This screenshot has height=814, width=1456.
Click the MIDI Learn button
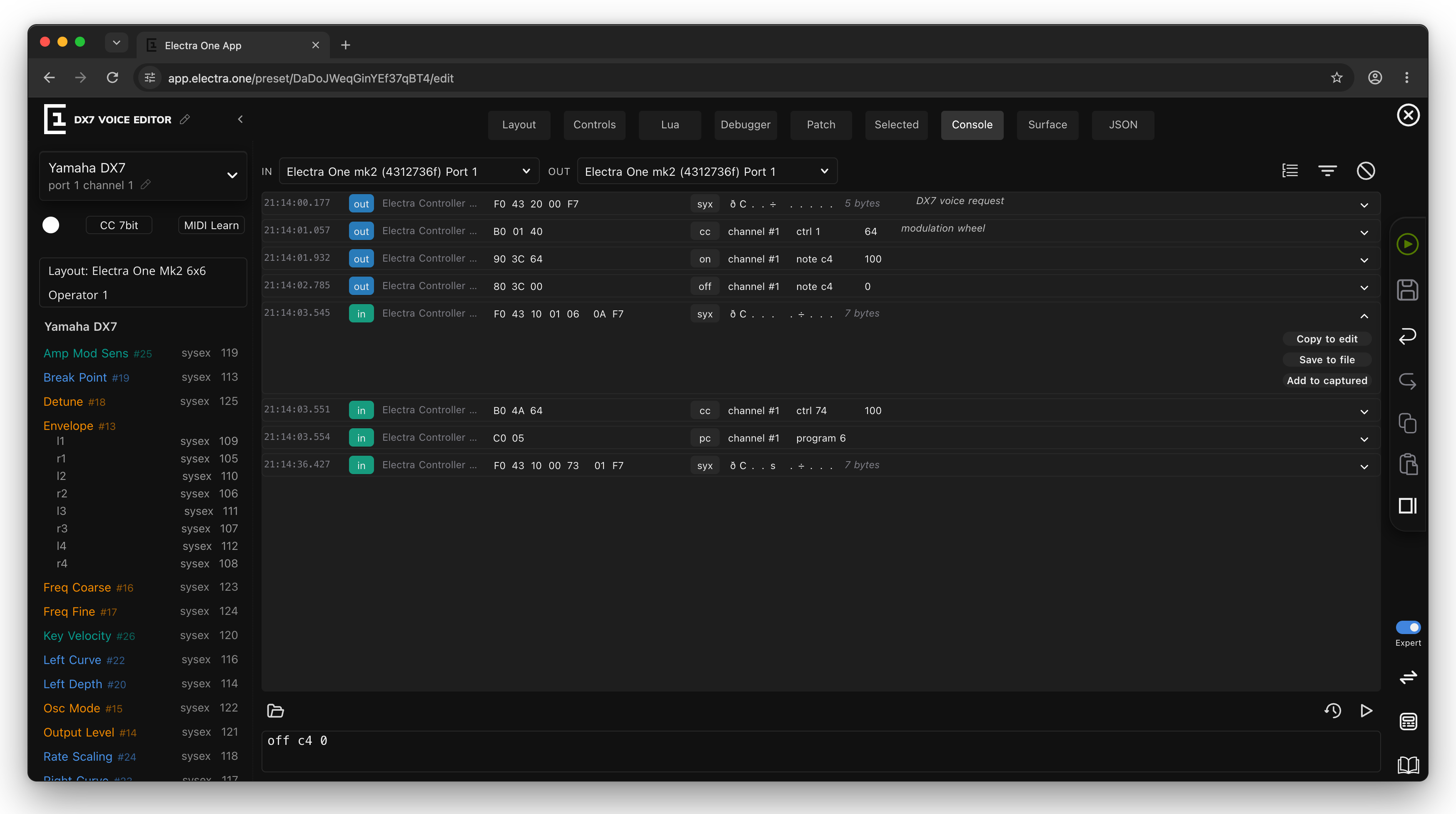(x=212, y=225)
